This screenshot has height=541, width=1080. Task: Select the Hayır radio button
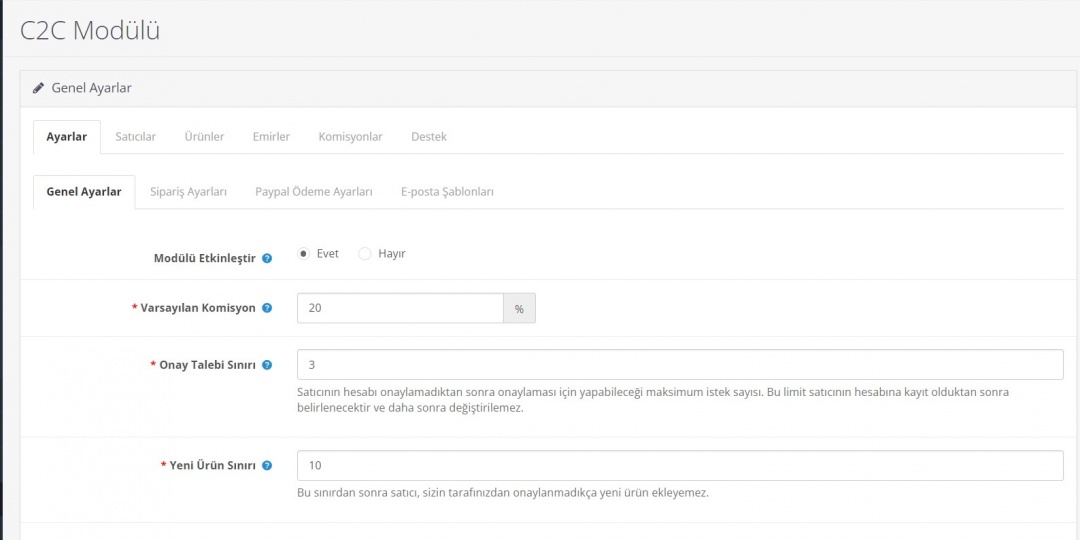tap(365, 254)
